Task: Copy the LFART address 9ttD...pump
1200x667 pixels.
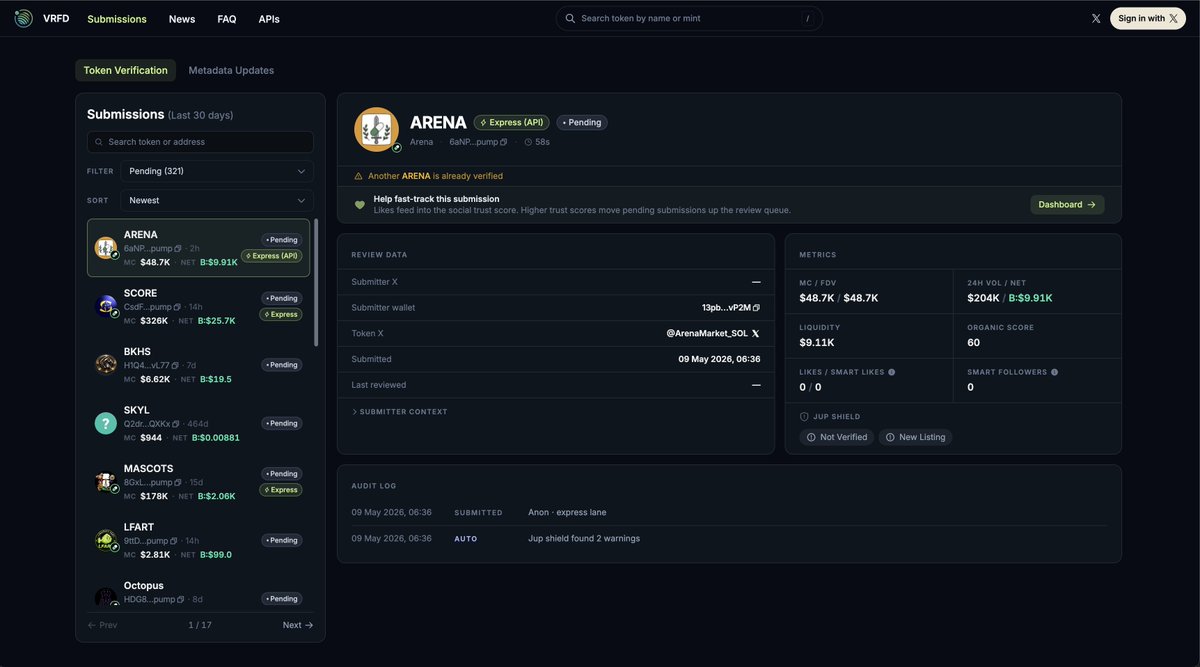Action: coord(175,541)
